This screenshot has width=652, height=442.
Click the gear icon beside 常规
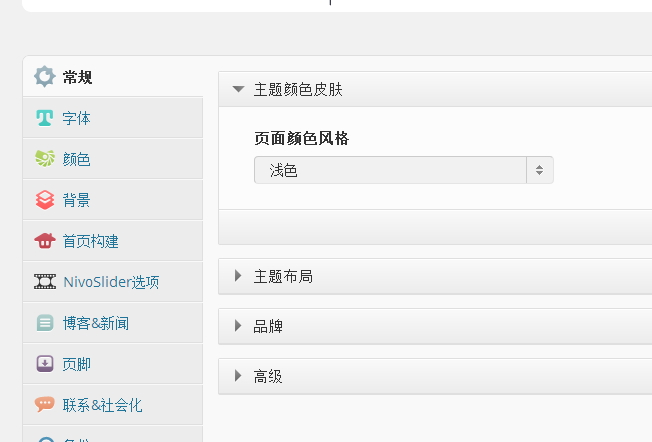44,77
